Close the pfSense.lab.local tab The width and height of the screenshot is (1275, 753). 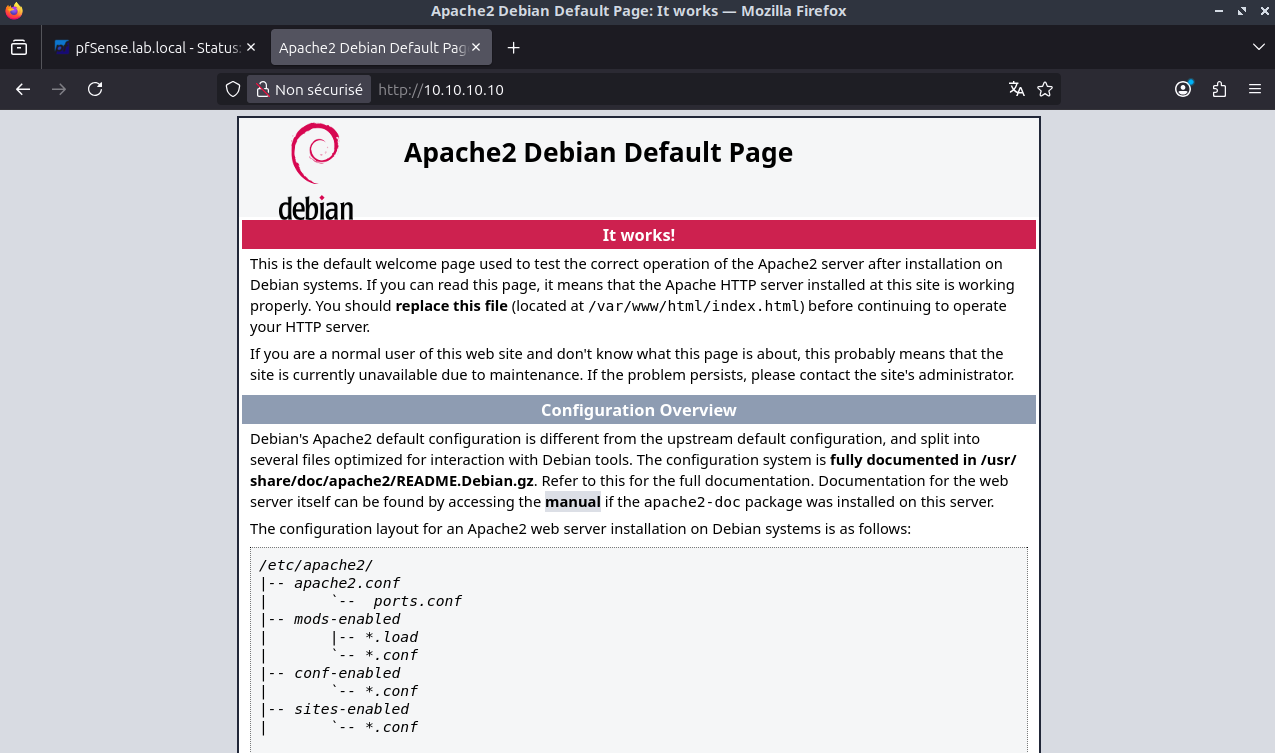[250, 47]
